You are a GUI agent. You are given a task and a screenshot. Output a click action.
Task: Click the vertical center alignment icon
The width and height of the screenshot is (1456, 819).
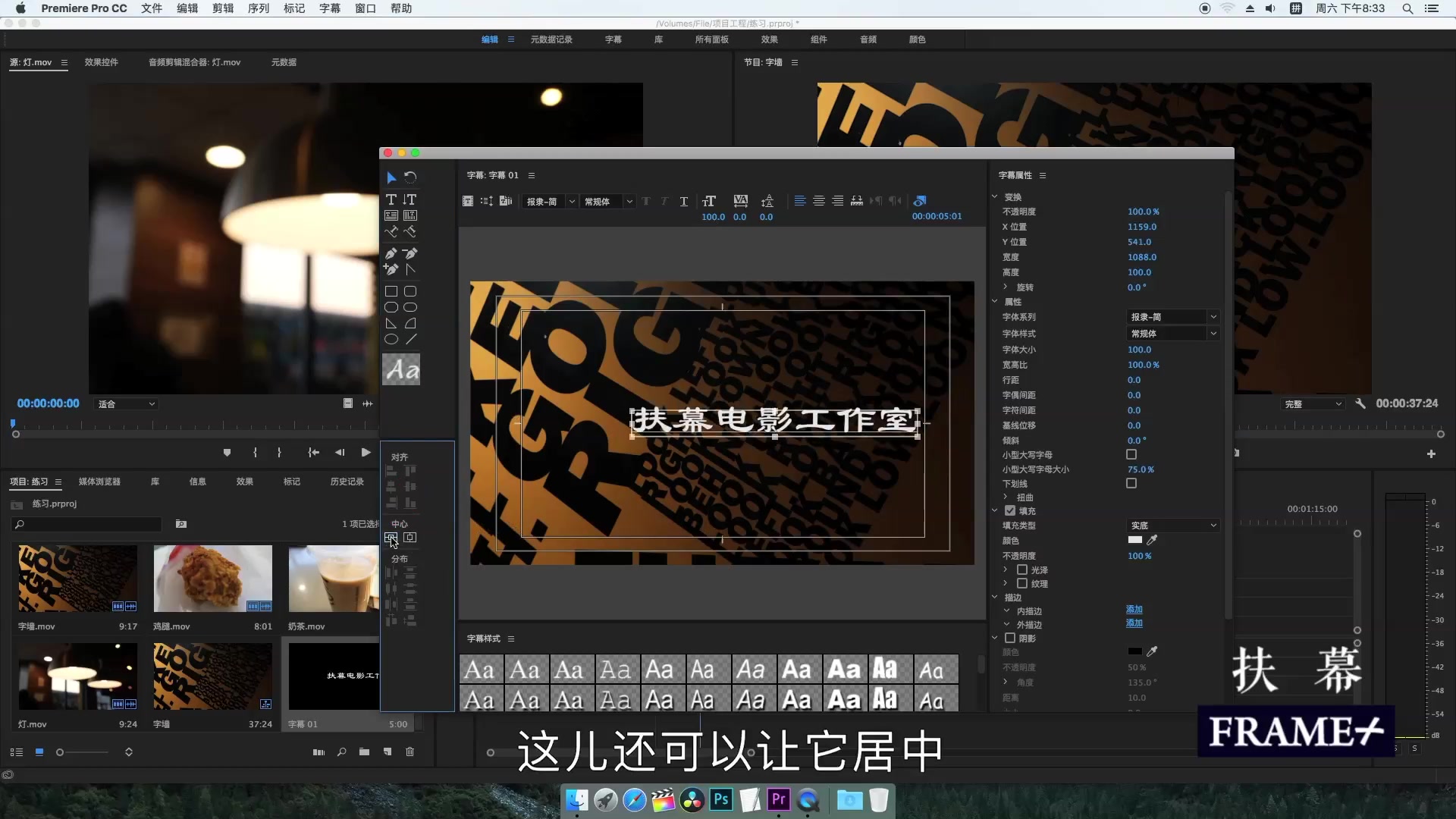pyautogui.click(x=391, y=538)
